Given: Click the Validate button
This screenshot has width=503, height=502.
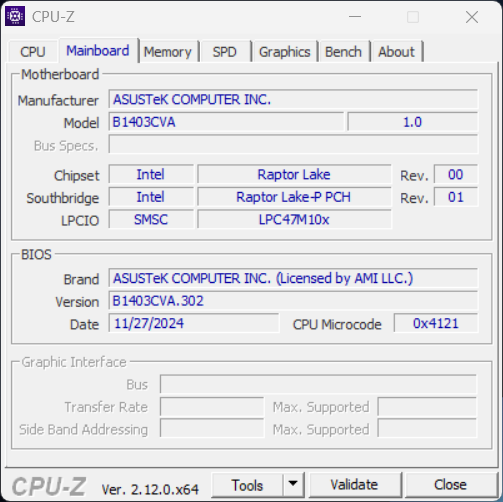Looking at the screenshot, I should click(354, 484).
